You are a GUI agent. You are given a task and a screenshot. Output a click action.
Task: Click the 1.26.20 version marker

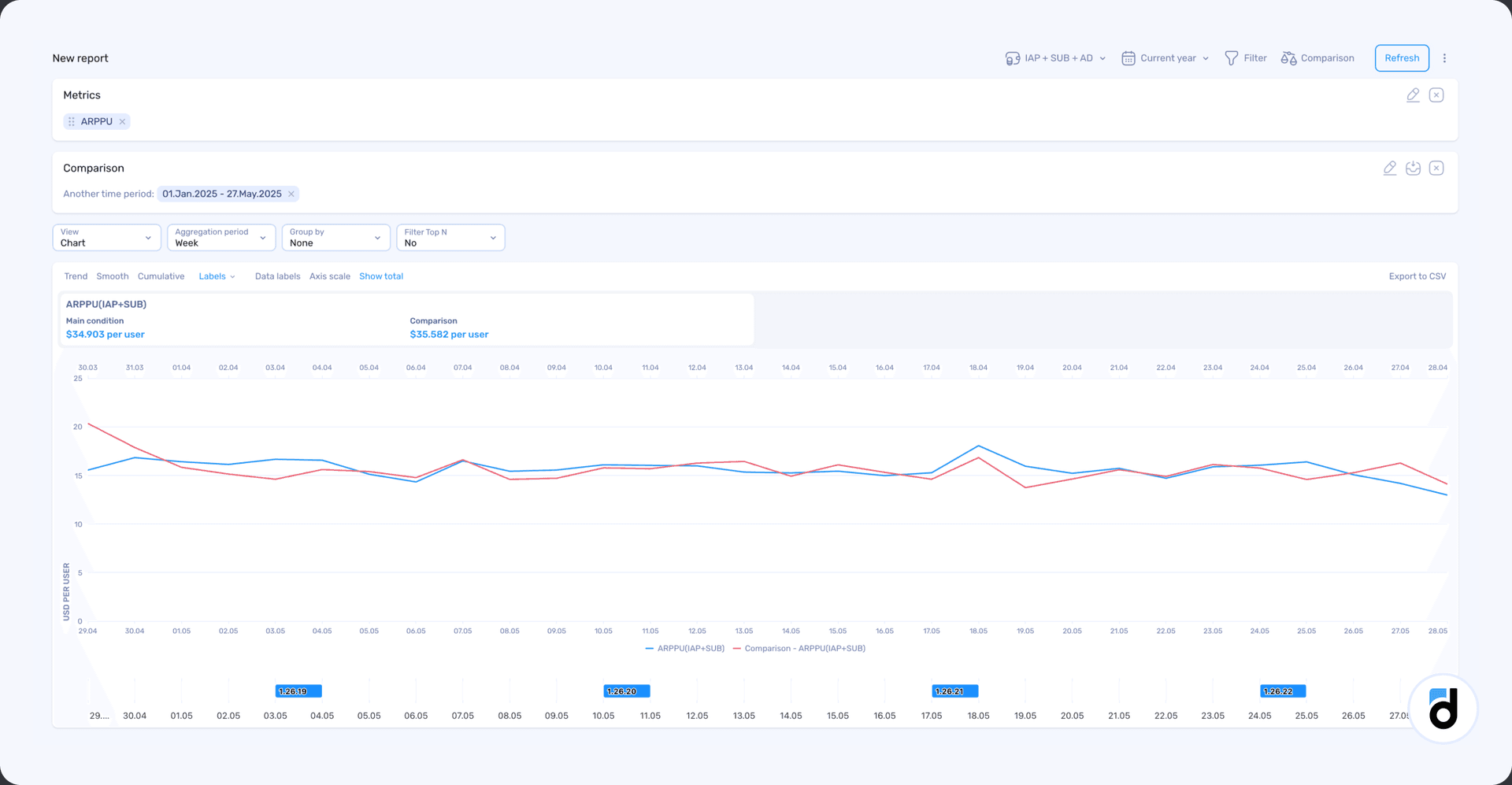pyautogui.click(x=627, y=691)
